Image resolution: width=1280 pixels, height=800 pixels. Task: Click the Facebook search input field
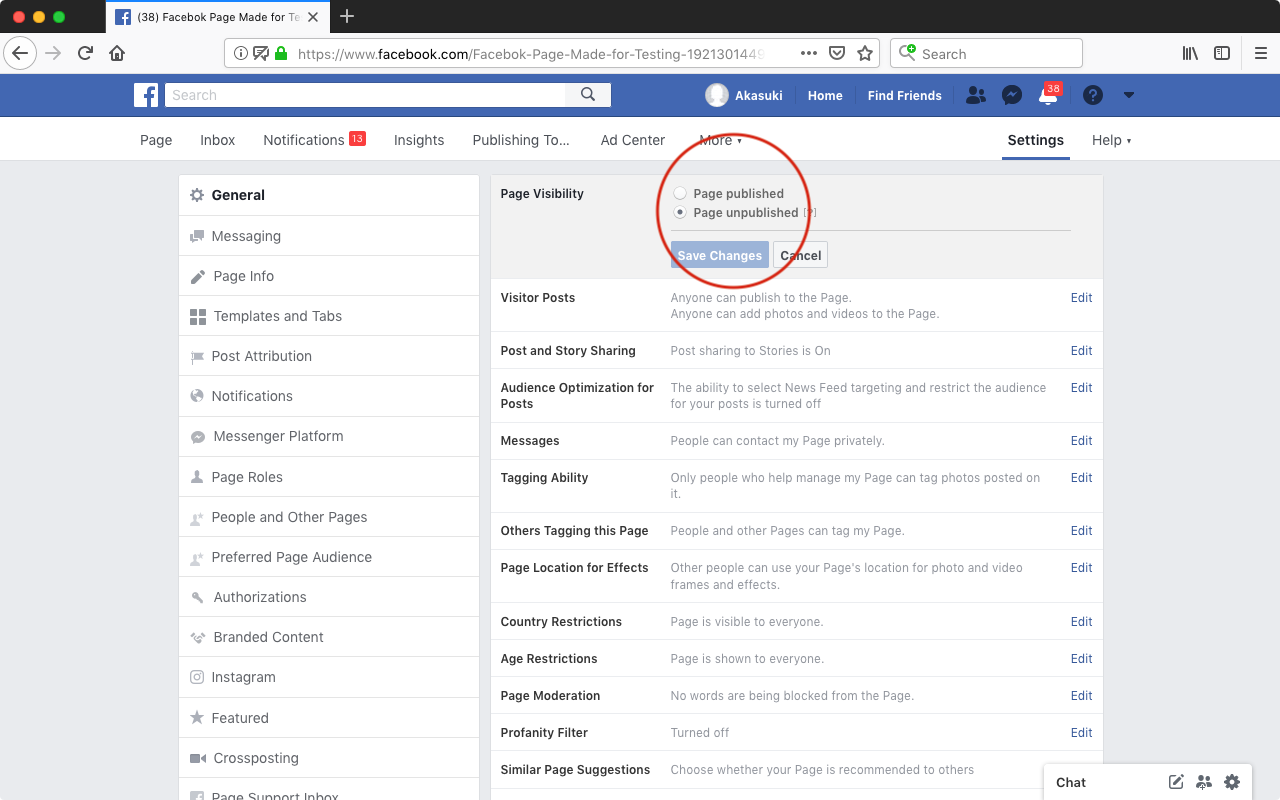click(x=365, y=95)
